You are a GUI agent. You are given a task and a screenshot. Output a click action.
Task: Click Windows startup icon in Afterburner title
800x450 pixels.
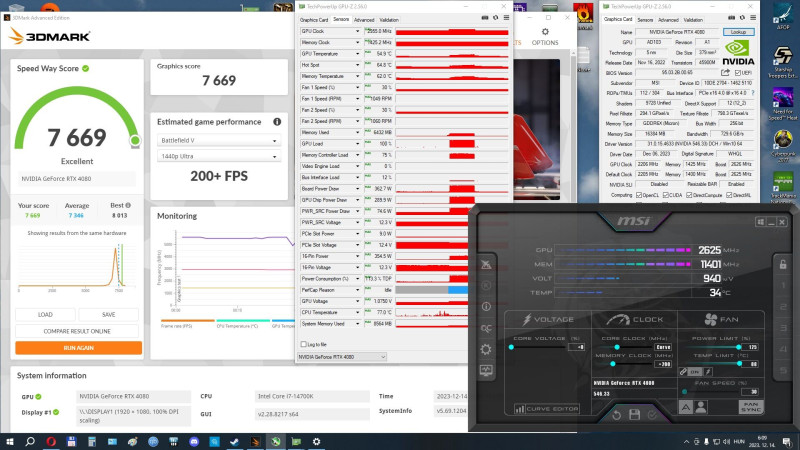click(x=760, y=222)
